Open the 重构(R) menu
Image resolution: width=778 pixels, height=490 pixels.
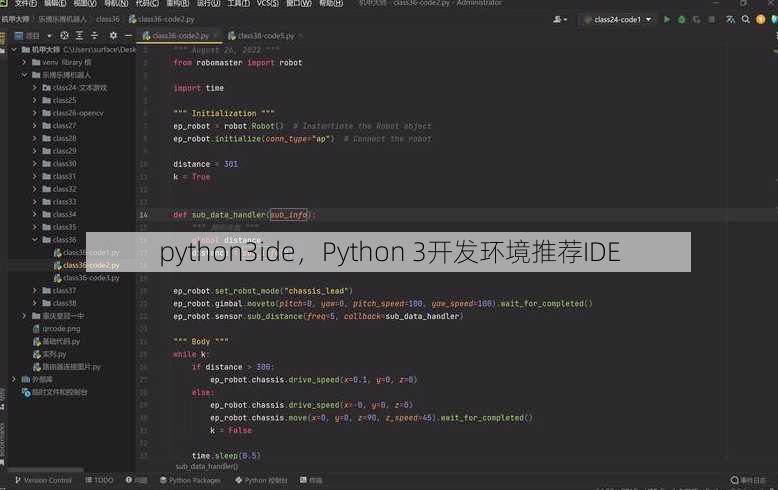tap(177, 3)
